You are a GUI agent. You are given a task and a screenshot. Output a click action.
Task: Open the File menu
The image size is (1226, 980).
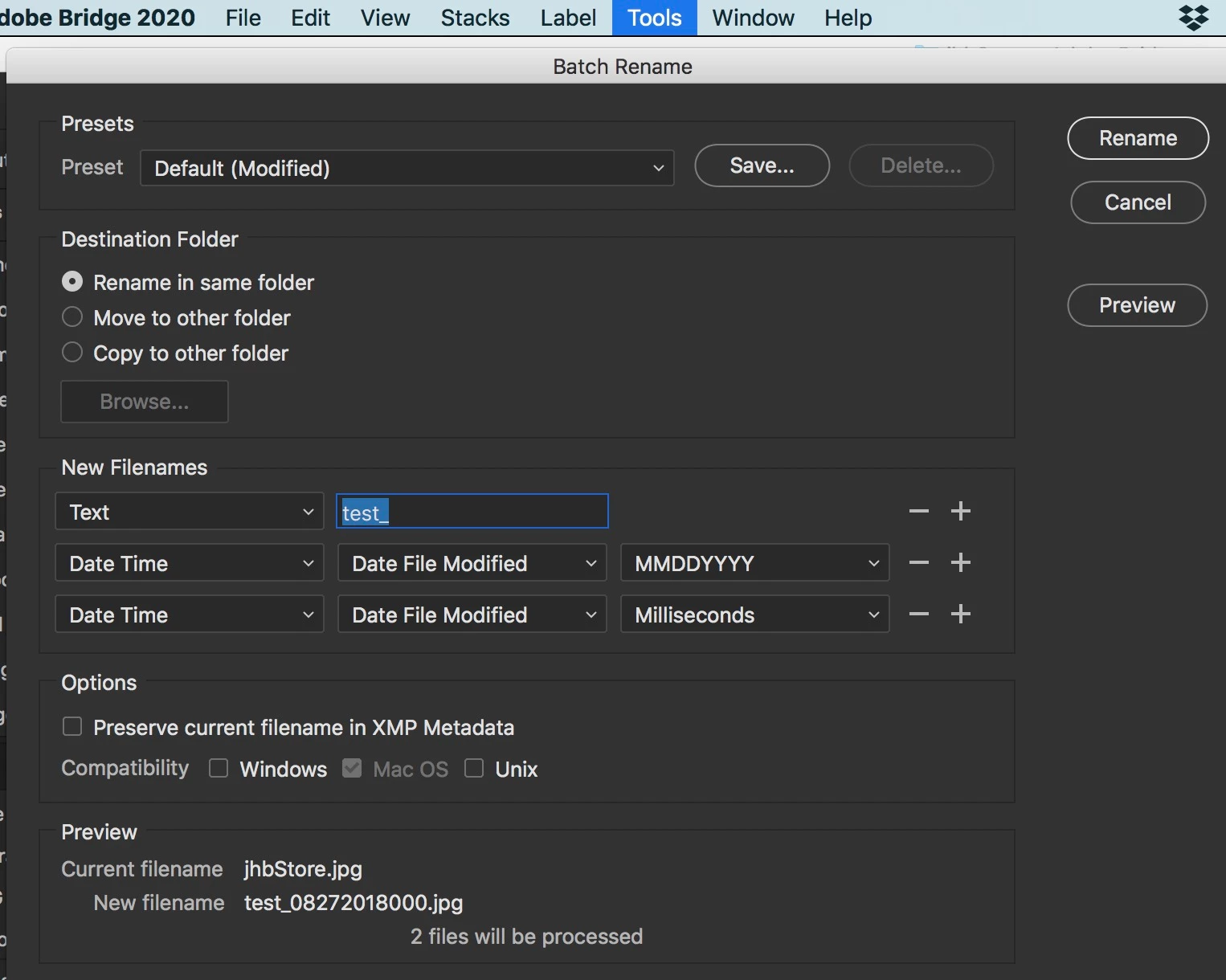coord(243,18)
